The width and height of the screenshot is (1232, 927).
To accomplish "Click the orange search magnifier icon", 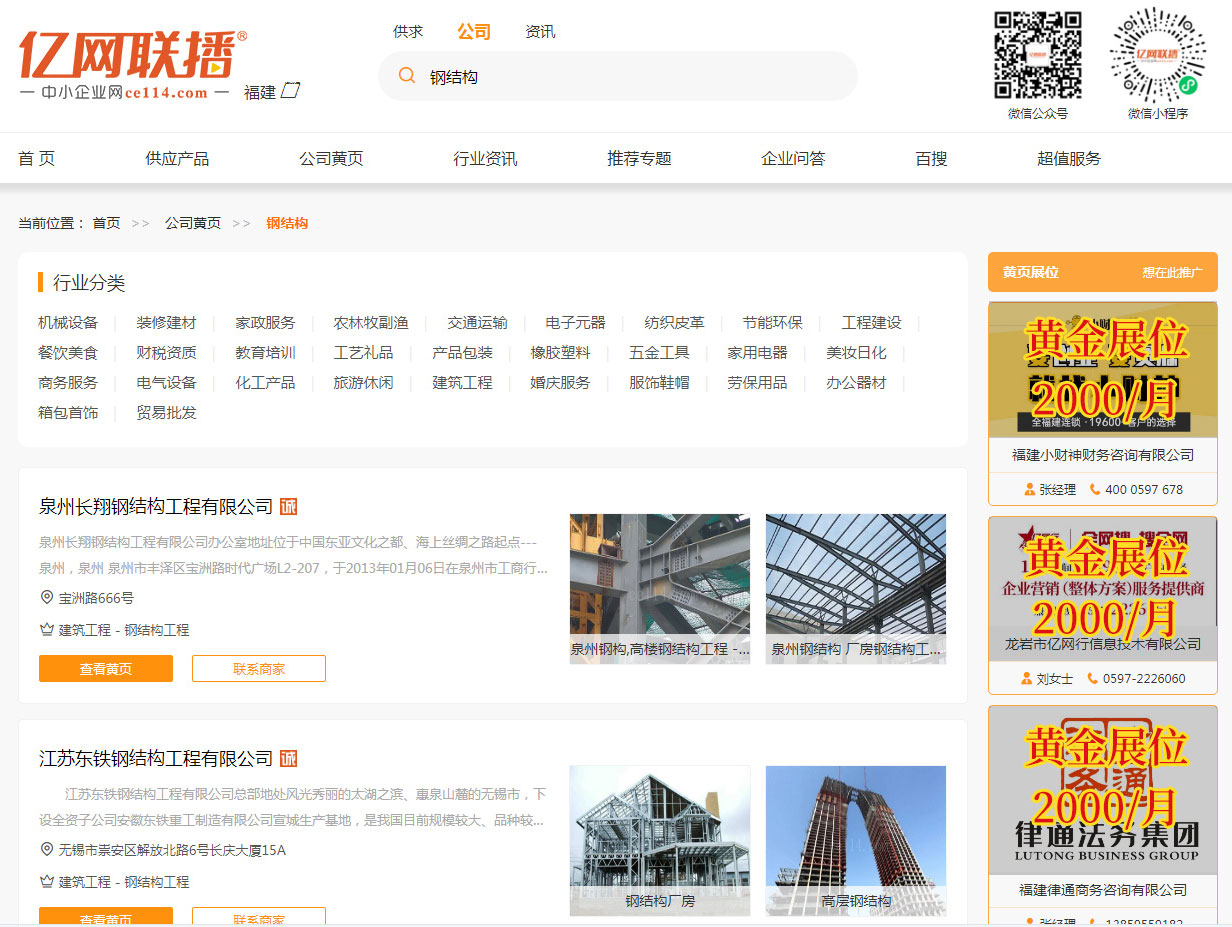I will [x=407, y=76].
